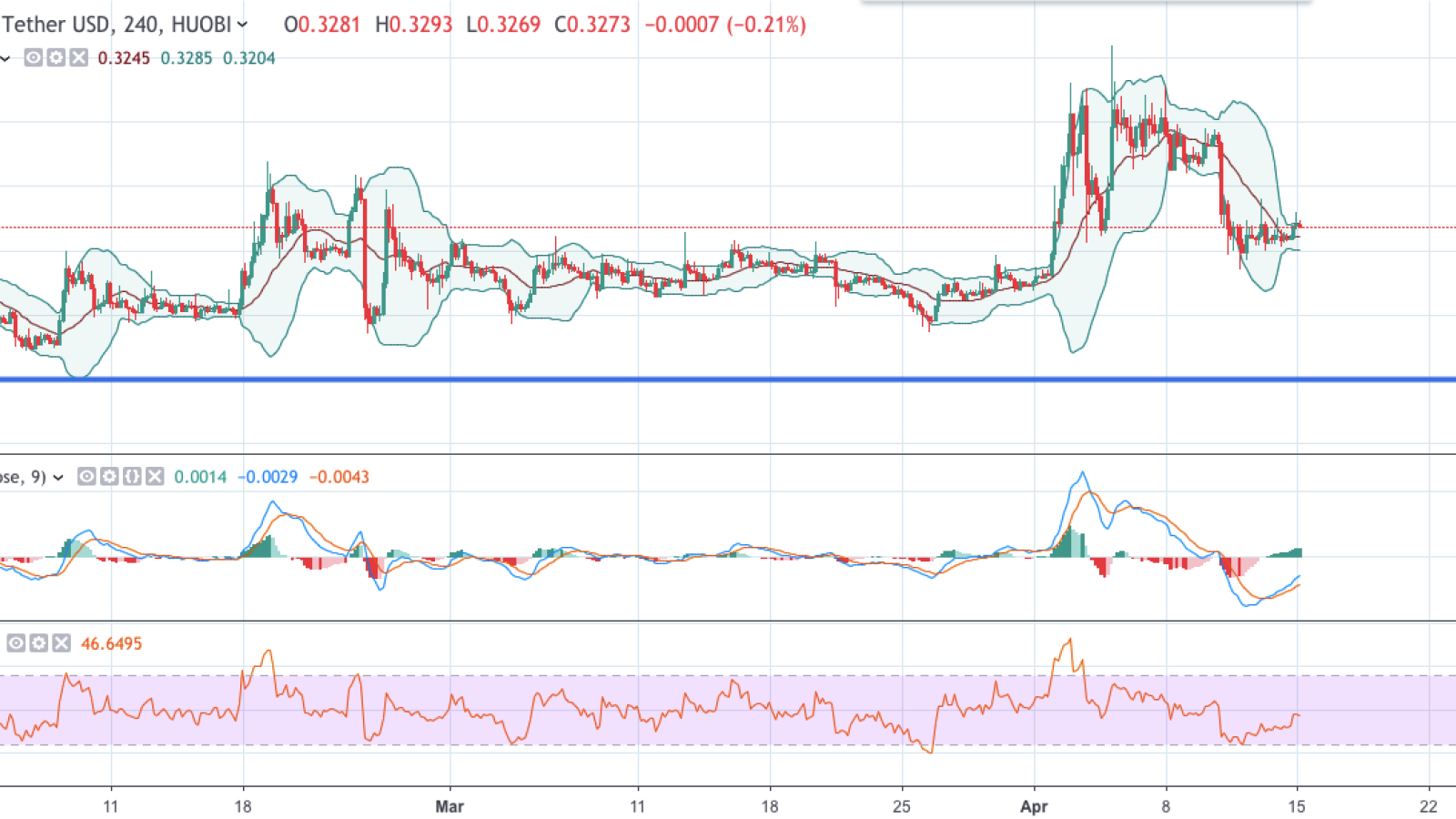Click the 15 date label on time axis
The image size is (1456, 819).
1297,806
